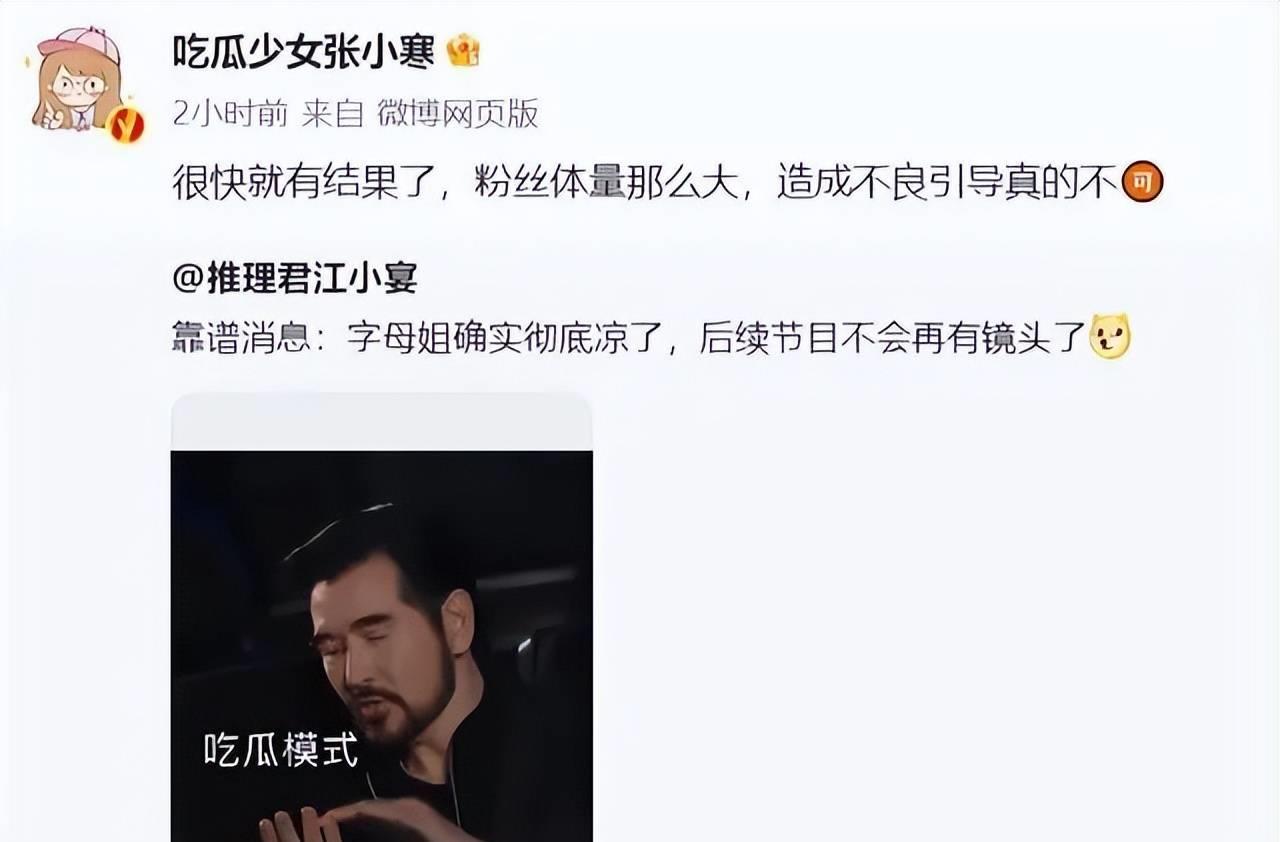Click the orange V verified badge

[x=126, y=125]
